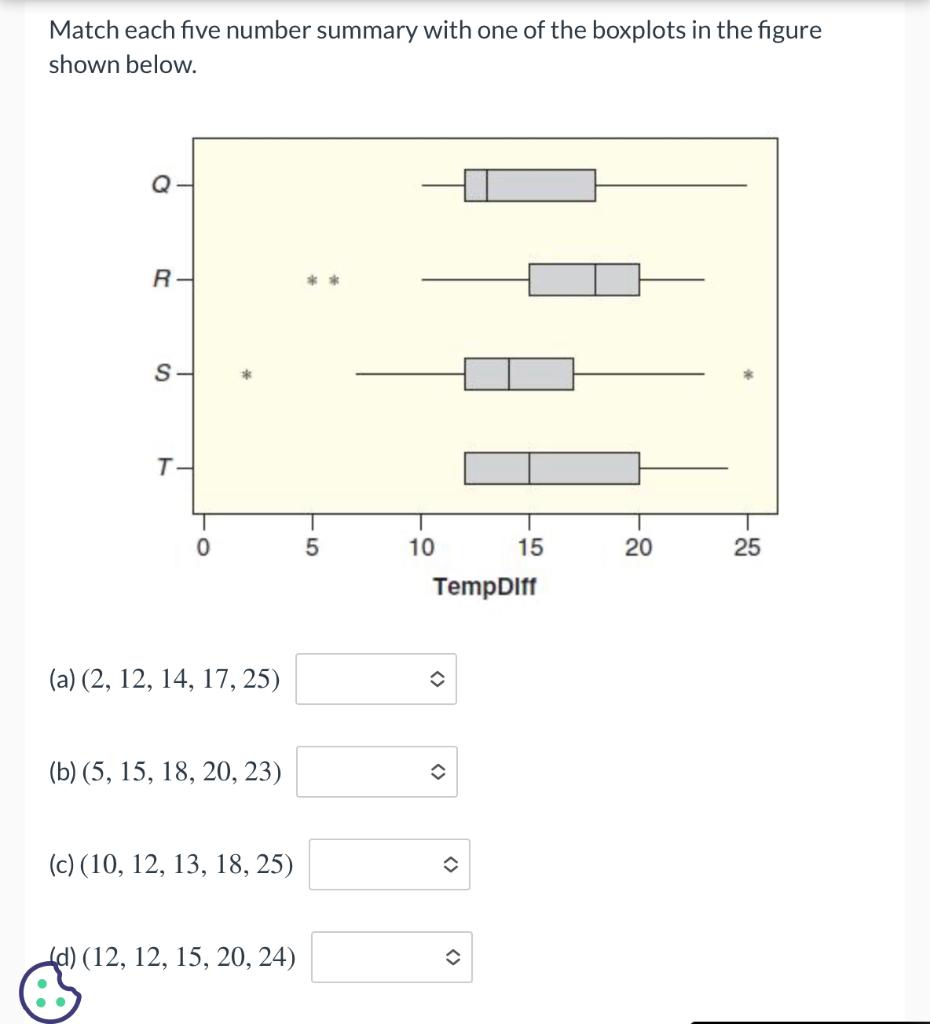
Task: Click the axis tick label 25
Action: (751, 547)
